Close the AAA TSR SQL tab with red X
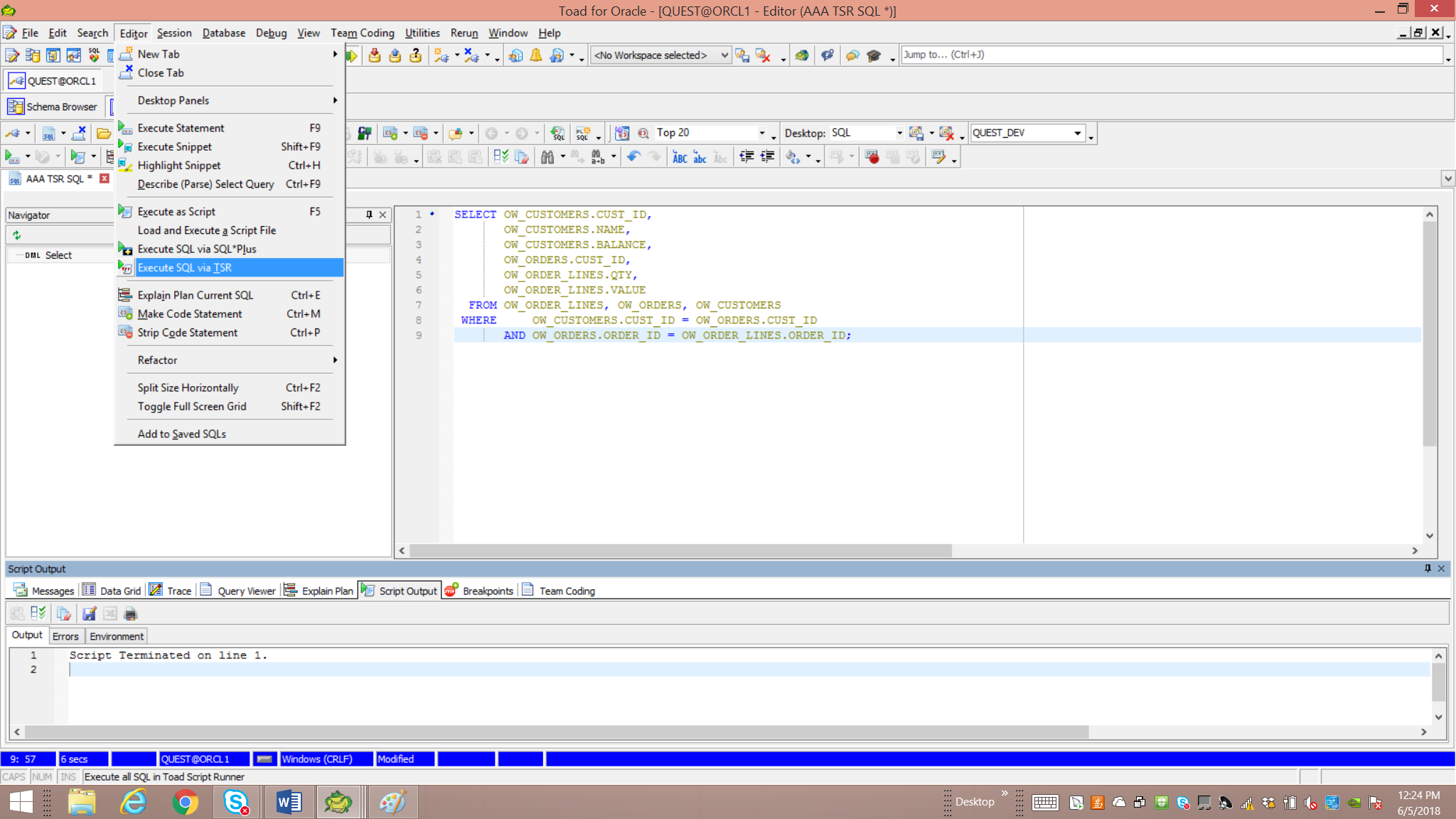 (105, 178)
